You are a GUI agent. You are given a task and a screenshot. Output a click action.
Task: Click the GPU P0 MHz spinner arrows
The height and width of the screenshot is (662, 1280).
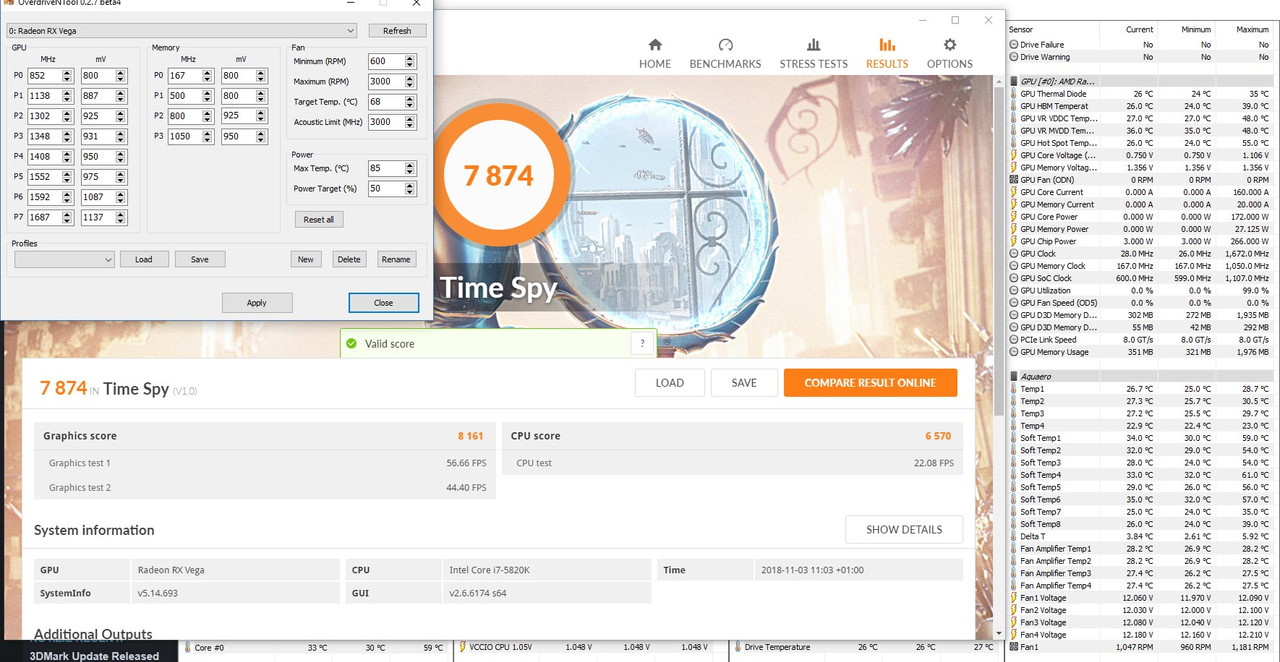coord(67,76)
